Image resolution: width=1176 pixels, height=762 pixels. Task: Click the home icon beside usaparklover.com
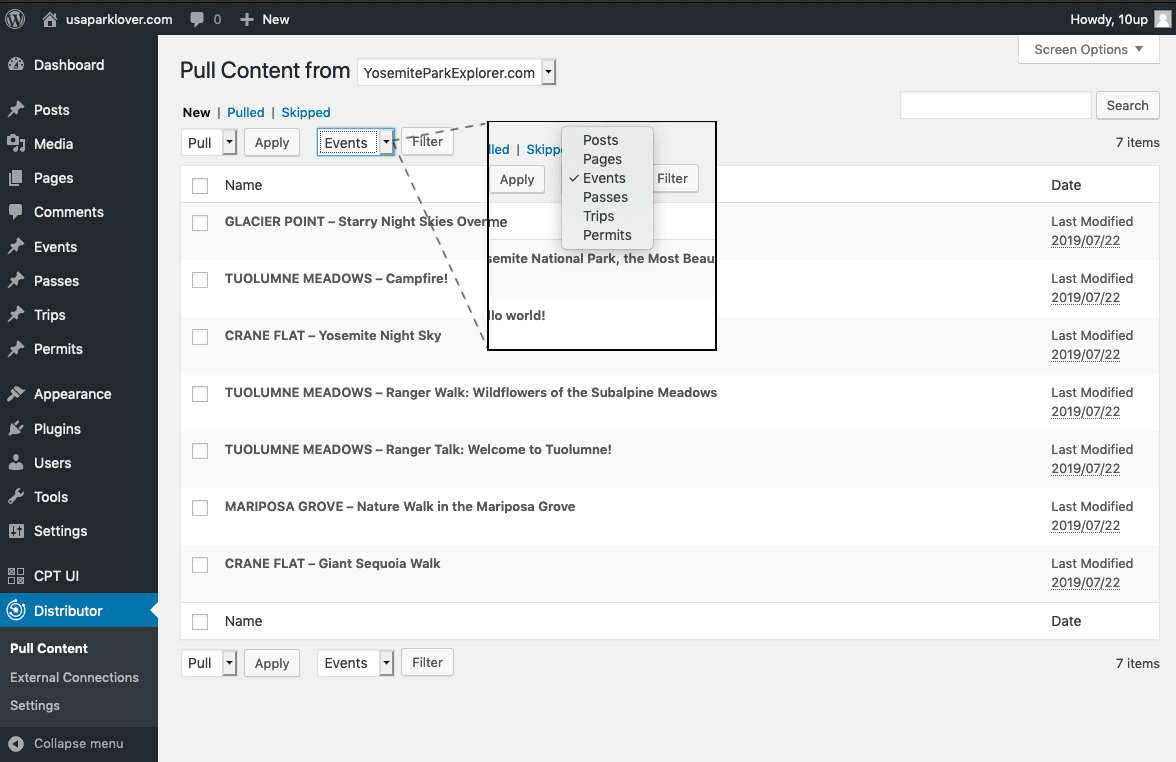50,20
